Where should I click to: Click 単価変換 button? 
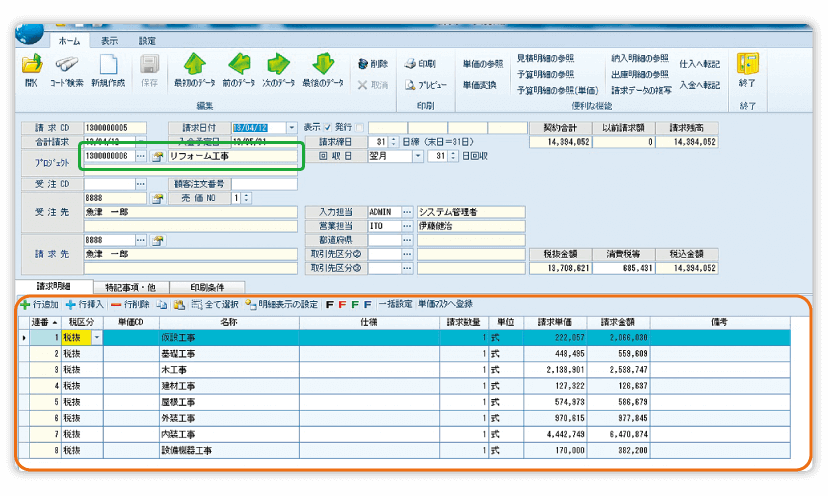(x=479, y=85)
